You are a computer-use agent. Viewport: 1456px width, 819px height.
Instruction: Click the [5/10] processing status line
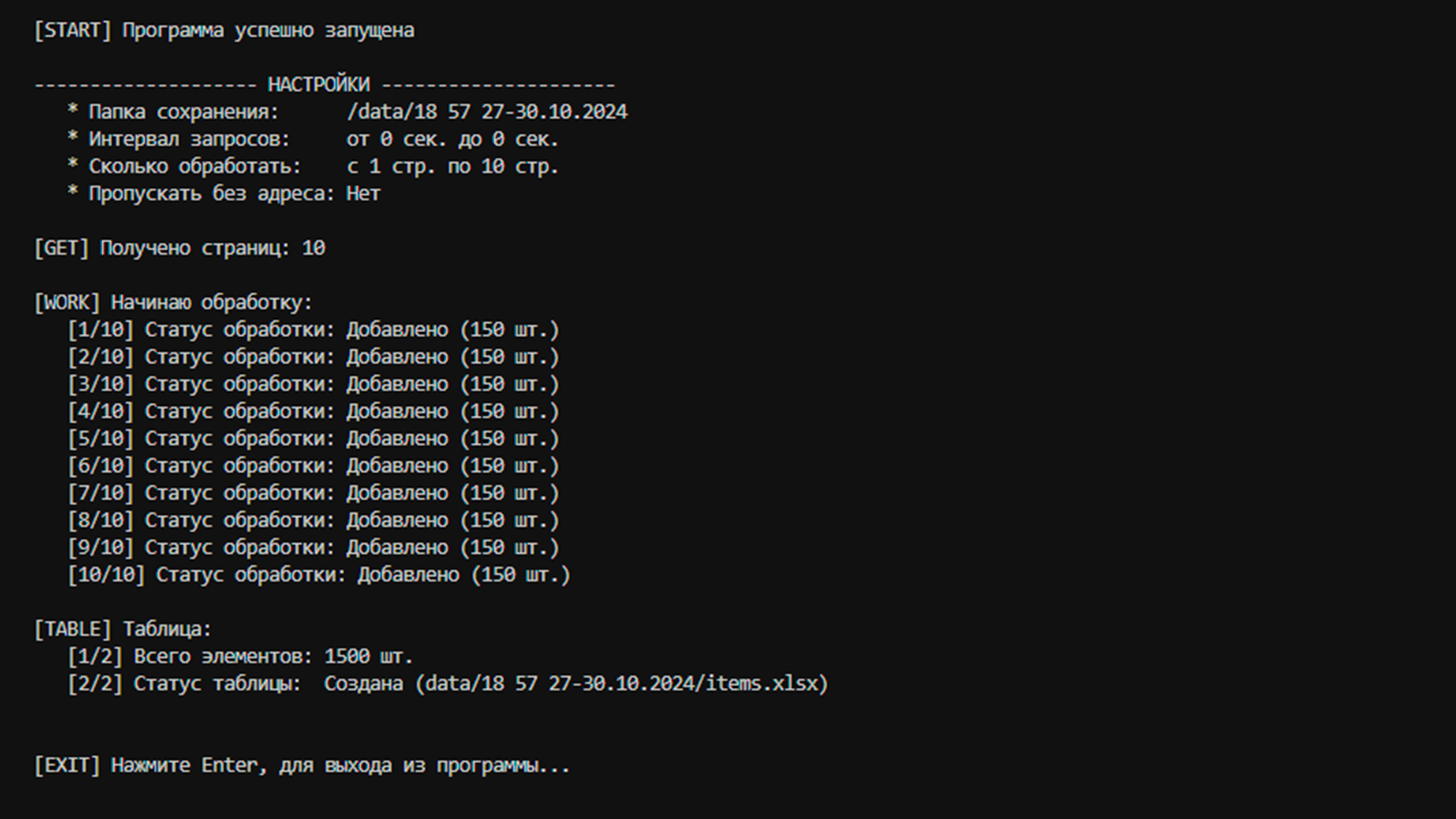point(313,439)
